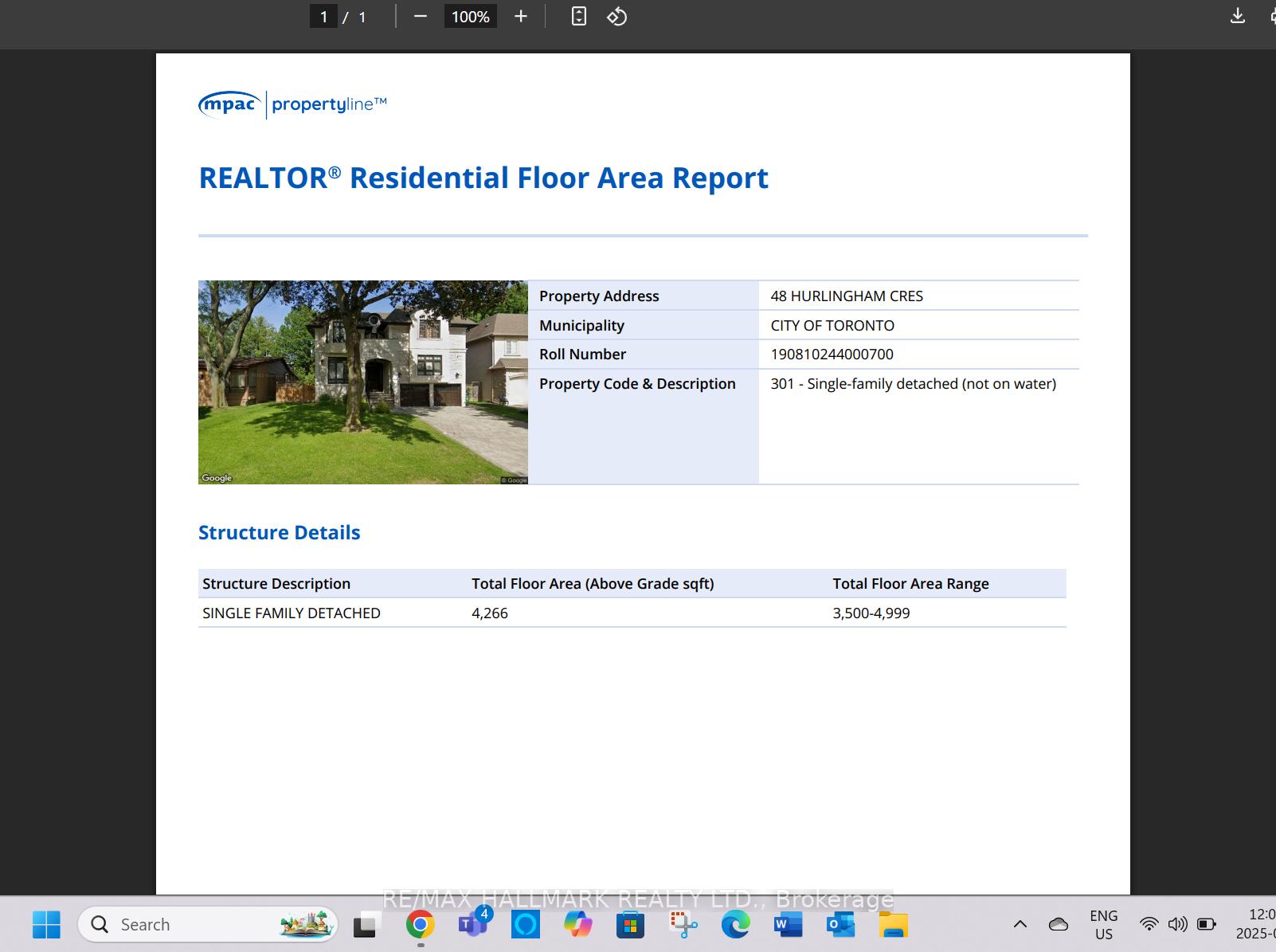Viewport: 1276px width, 952px height.
Task: Open the volume speaker icon
Action: tap(1177, 924)
